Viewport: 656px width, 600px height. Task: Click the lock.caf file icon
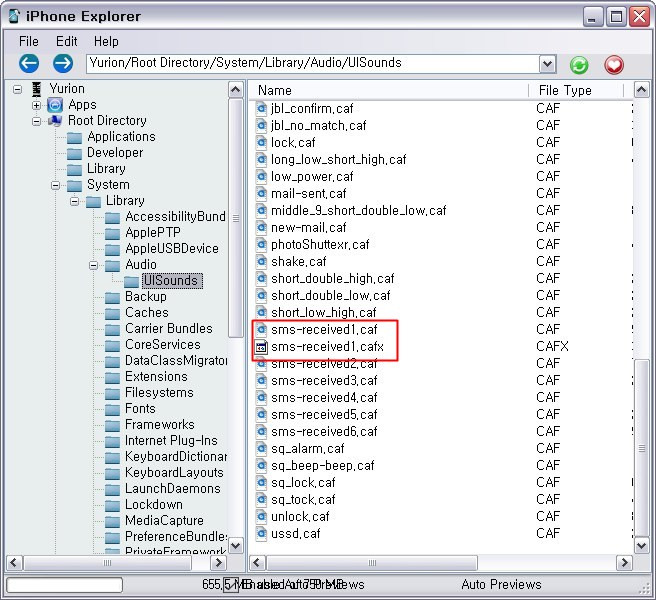[261, 143]
